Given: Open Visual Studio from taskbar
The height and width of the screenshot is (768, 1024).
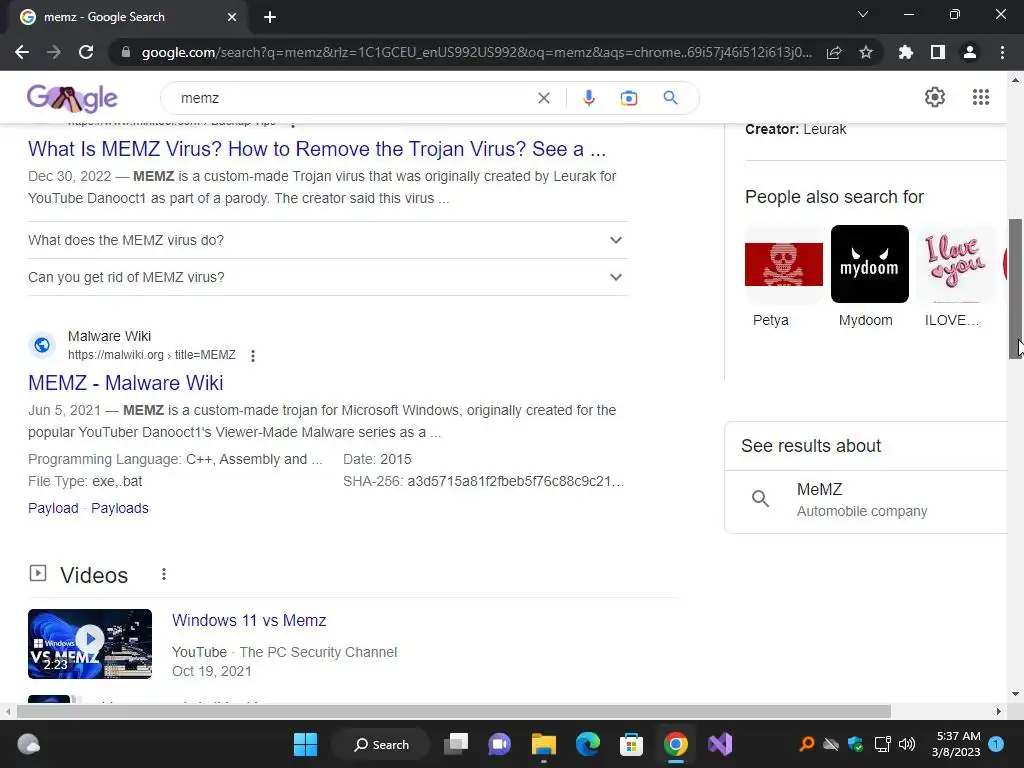Looking at the screenshot, I should (720, 744).
